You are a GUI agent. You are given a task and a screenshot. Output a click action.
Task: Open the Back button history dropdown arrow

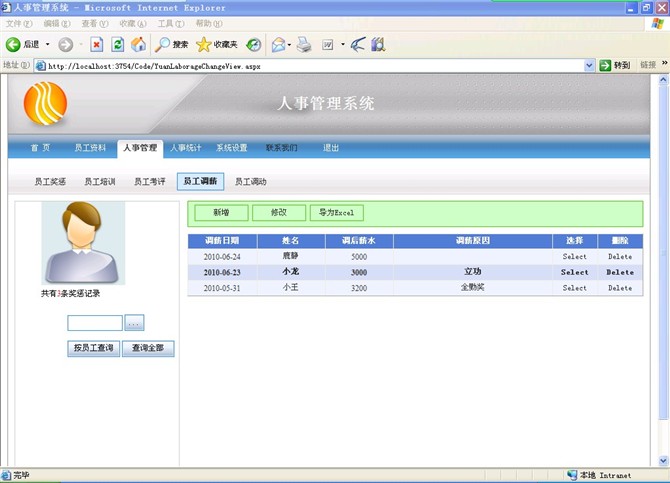[x=47, y=44]
